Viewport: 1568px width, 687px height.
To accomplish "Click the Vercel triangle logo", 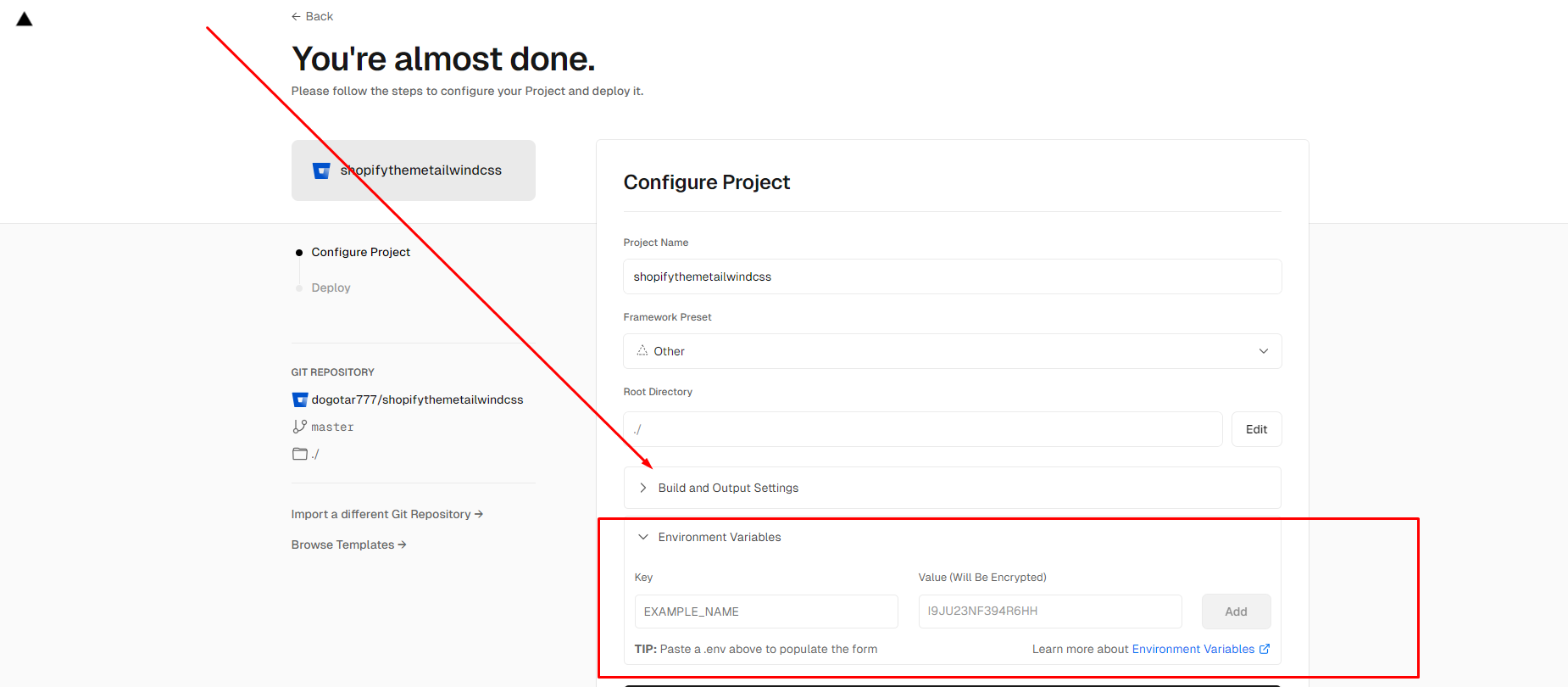I will coord(25,19).
